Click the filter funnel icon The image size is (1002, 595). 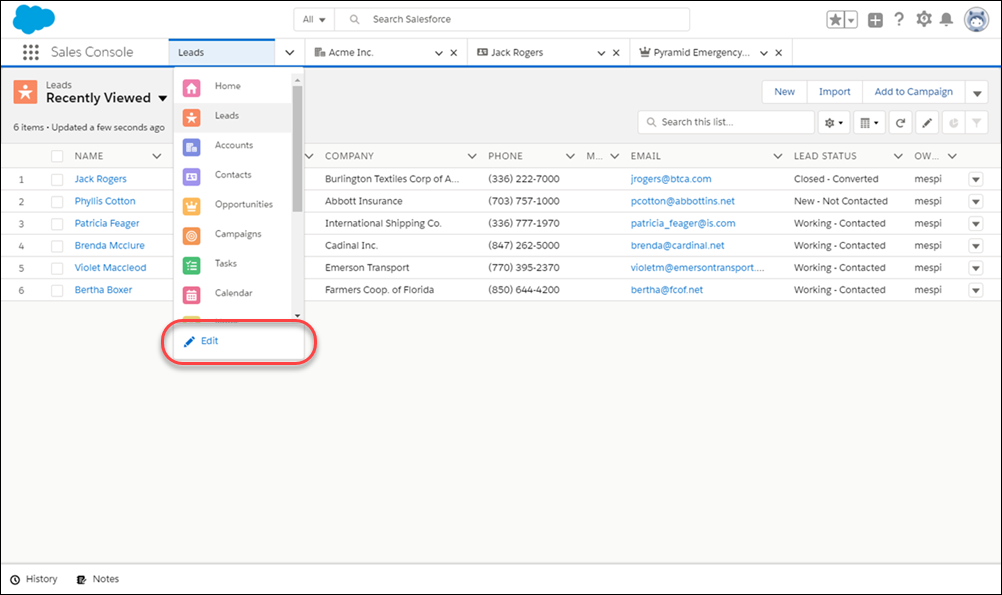tap(976, 123)
